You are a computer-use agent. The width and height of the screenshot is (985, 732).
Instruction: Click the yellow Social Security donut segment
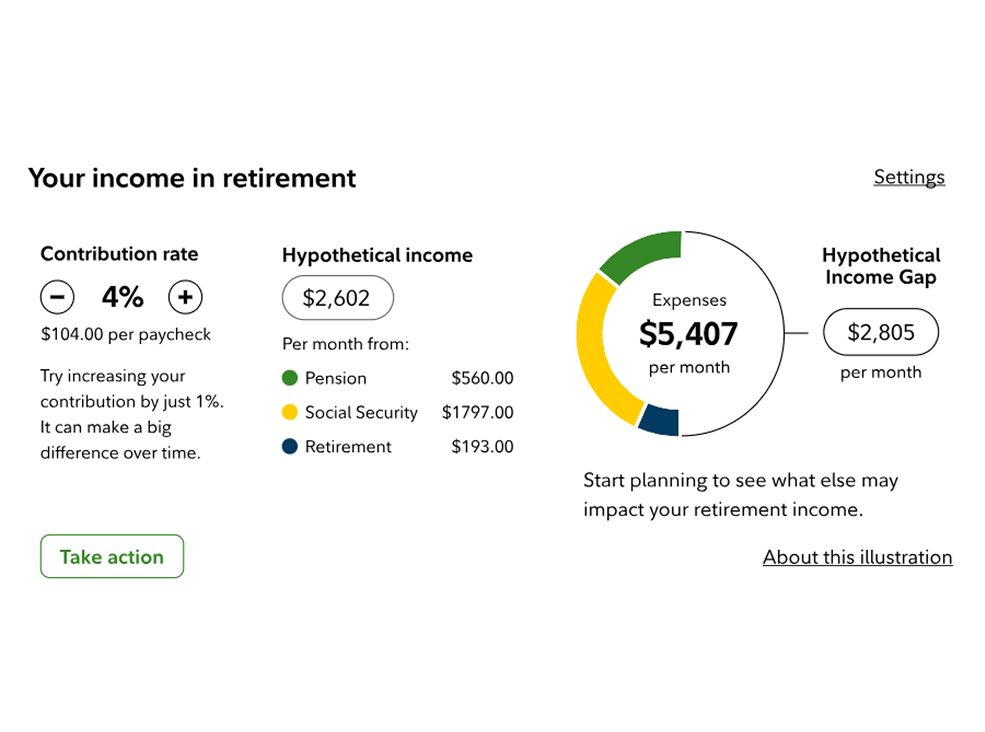click(x=597, y=340)
